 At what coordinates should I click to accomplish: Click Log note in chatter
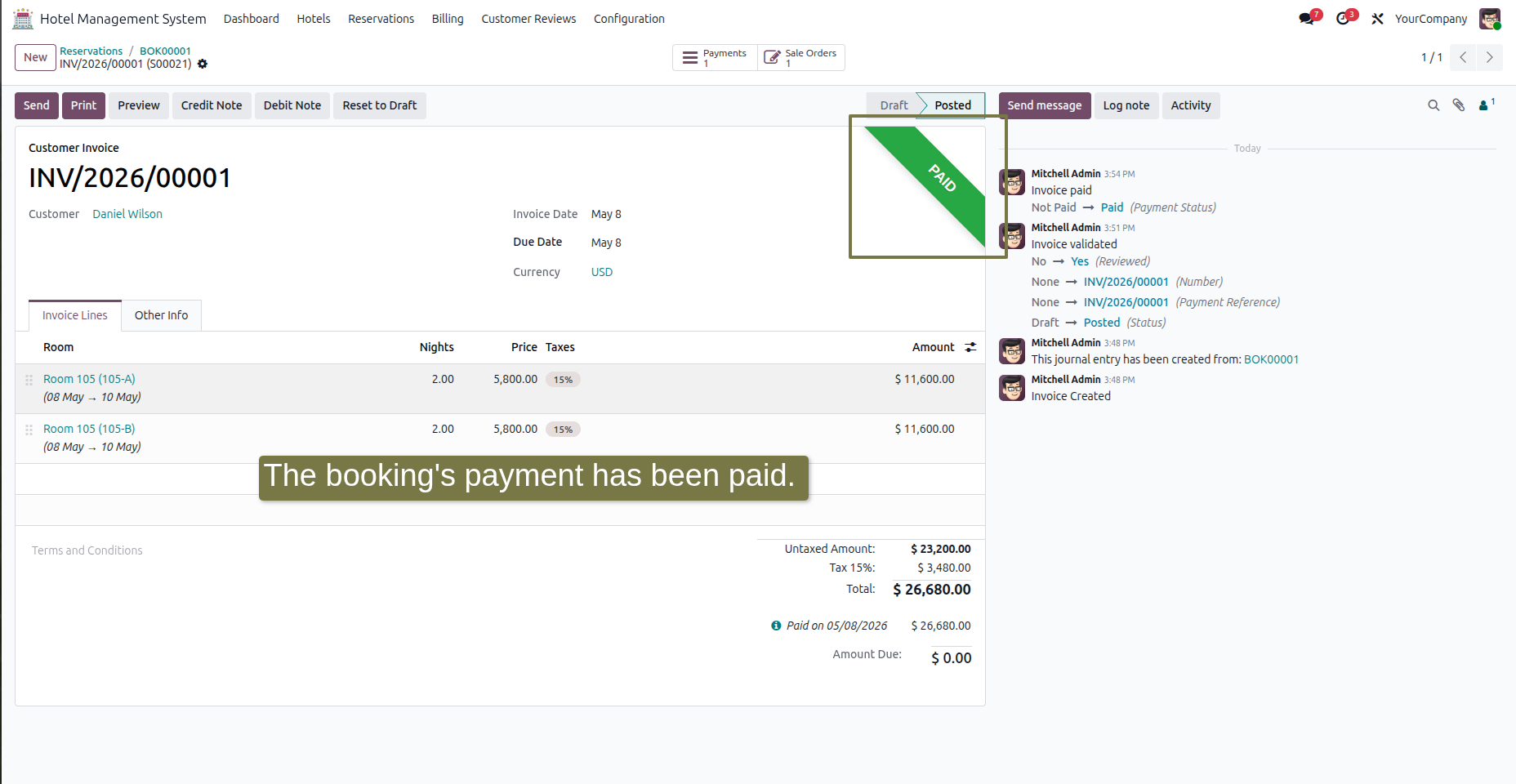pyautogui.click(x=1126, y=105)
